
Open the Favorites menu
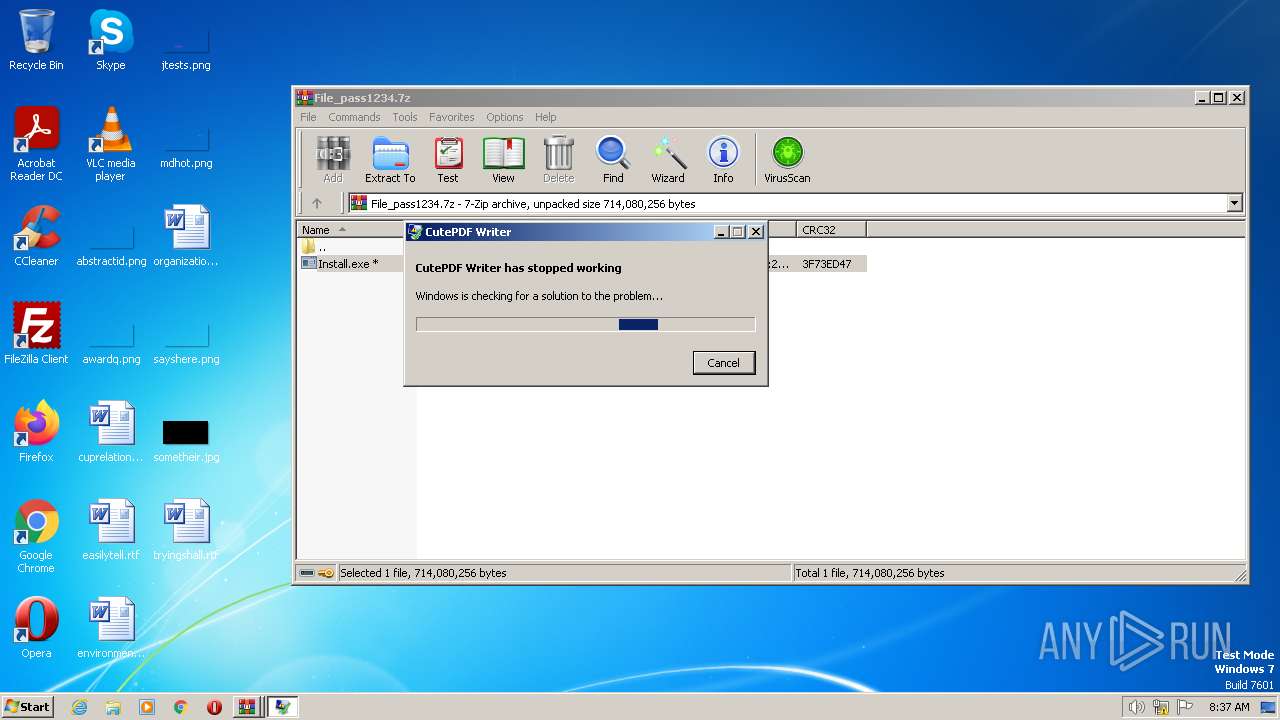(452, 117)
